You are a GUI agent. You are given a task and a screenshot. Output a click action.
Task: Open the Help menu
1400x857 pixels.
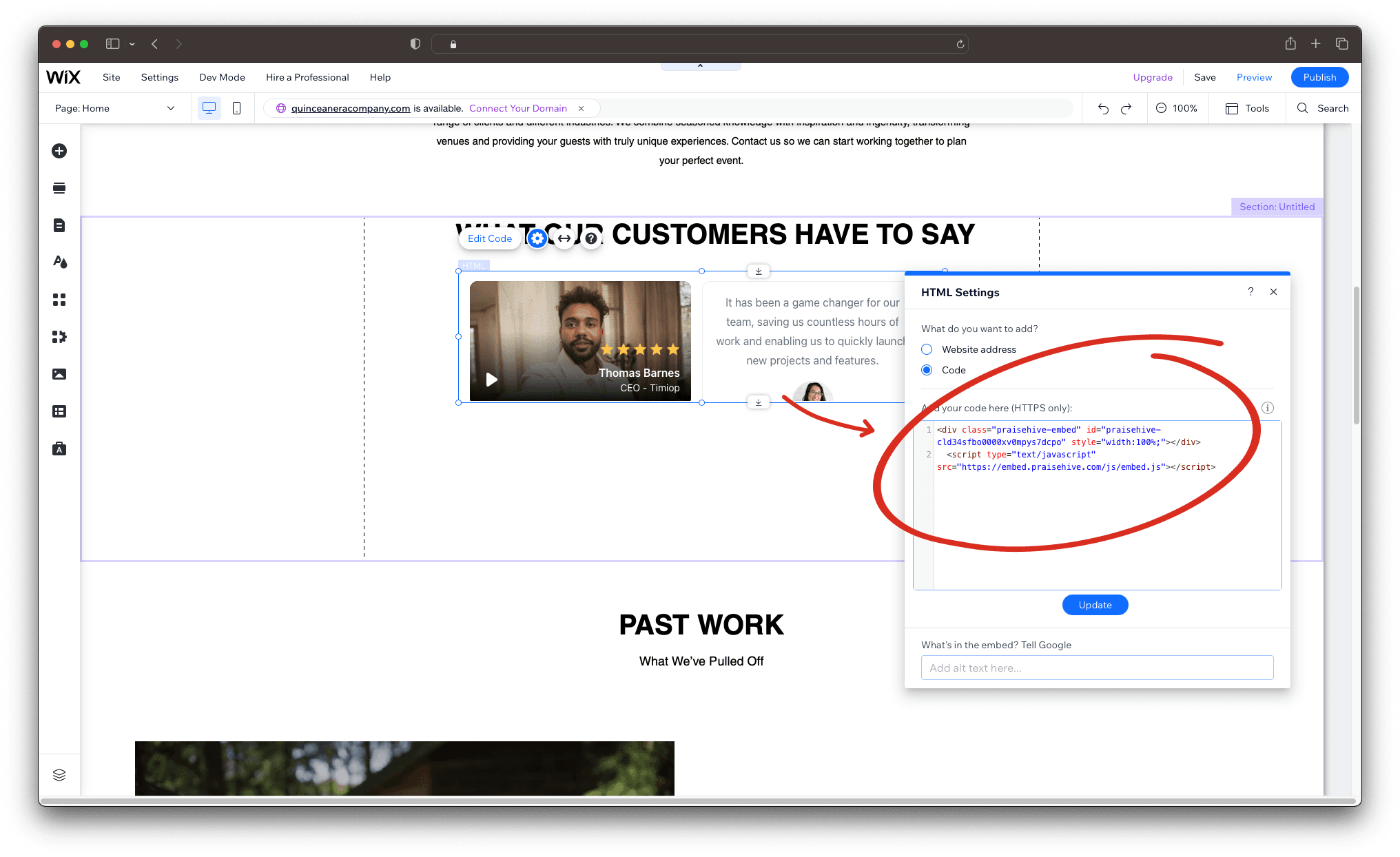point(380,77)
